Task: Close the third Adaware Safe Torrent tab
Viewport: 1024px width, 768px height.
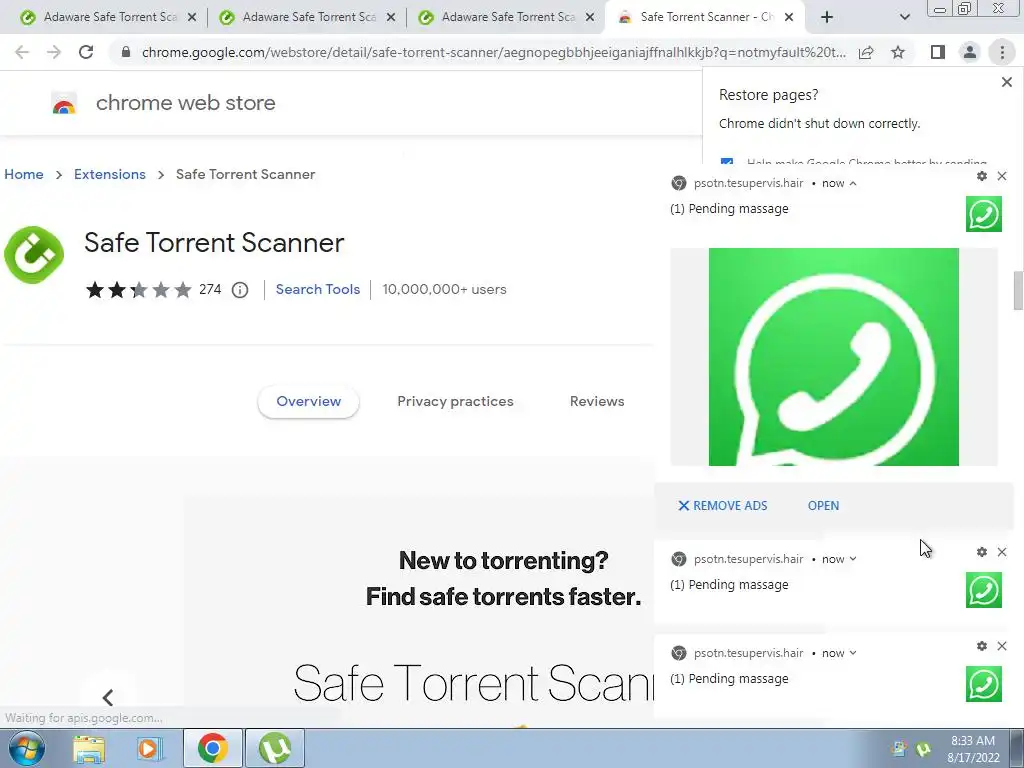Action: pyautogui.click(x=590, y=18)
